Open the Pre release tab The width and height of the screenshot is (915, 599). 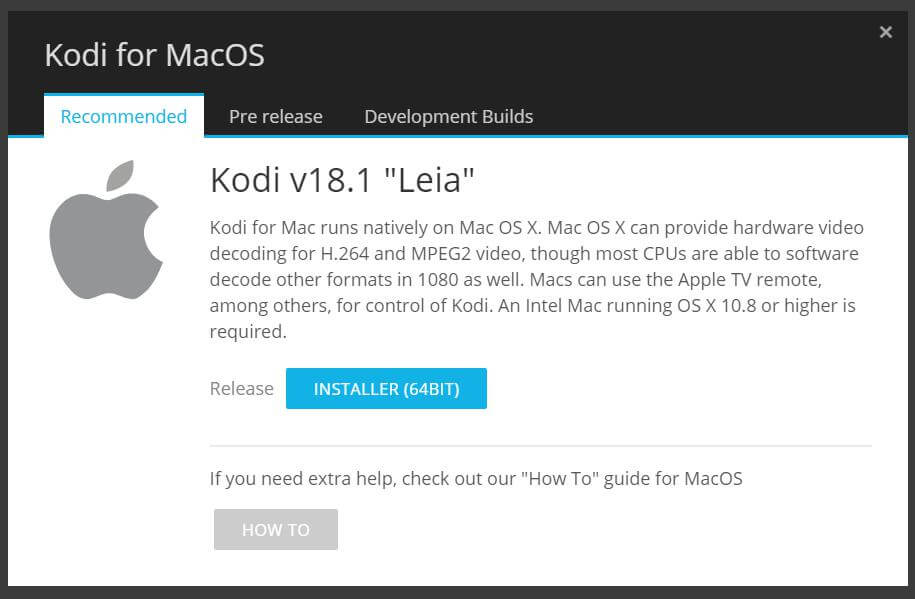pyautogui.click(x=275, y=116)
